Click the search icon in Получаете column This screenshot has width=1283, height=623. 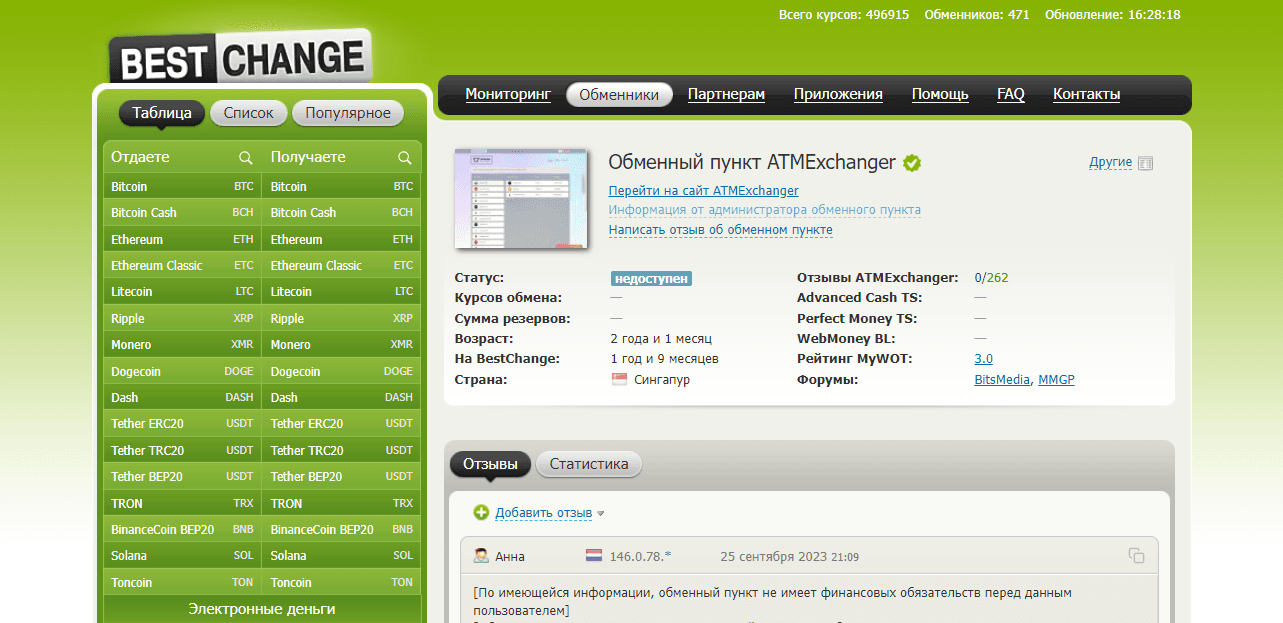[x=405, y=158]
